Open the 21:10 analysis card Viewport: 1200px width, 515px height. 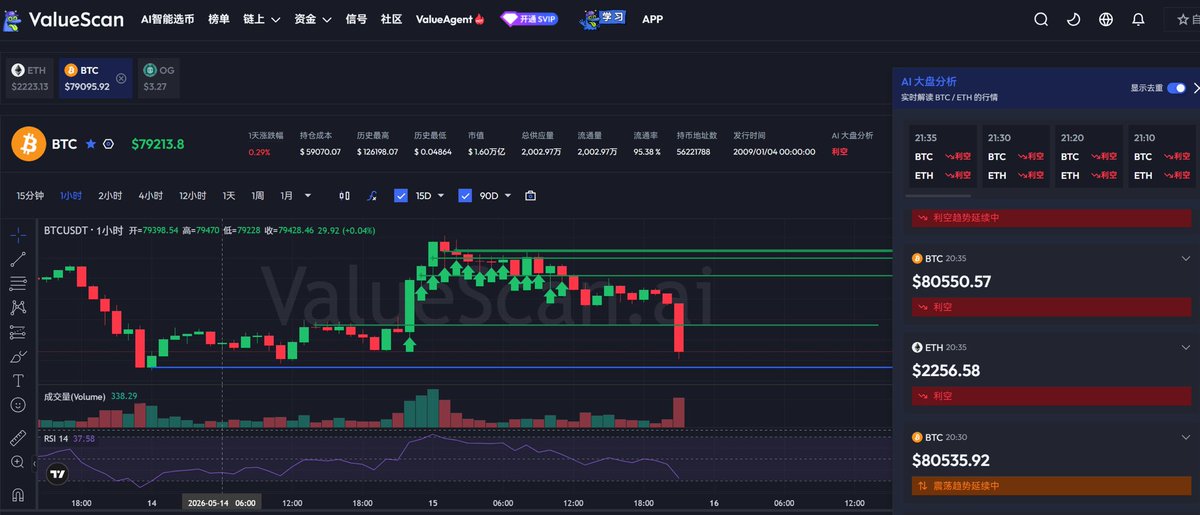[x=1161, y=157]
